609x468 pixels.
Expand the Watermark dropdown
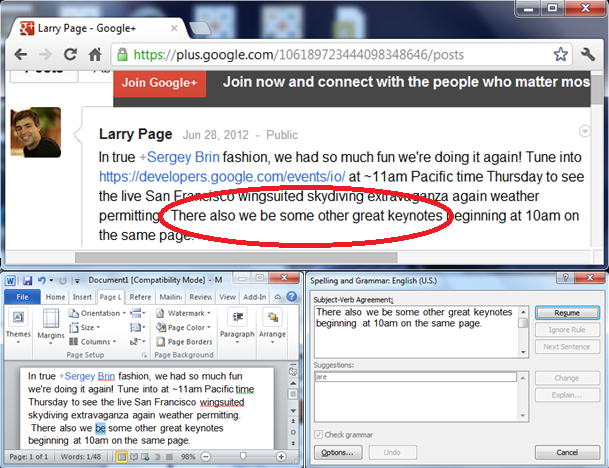183,313
